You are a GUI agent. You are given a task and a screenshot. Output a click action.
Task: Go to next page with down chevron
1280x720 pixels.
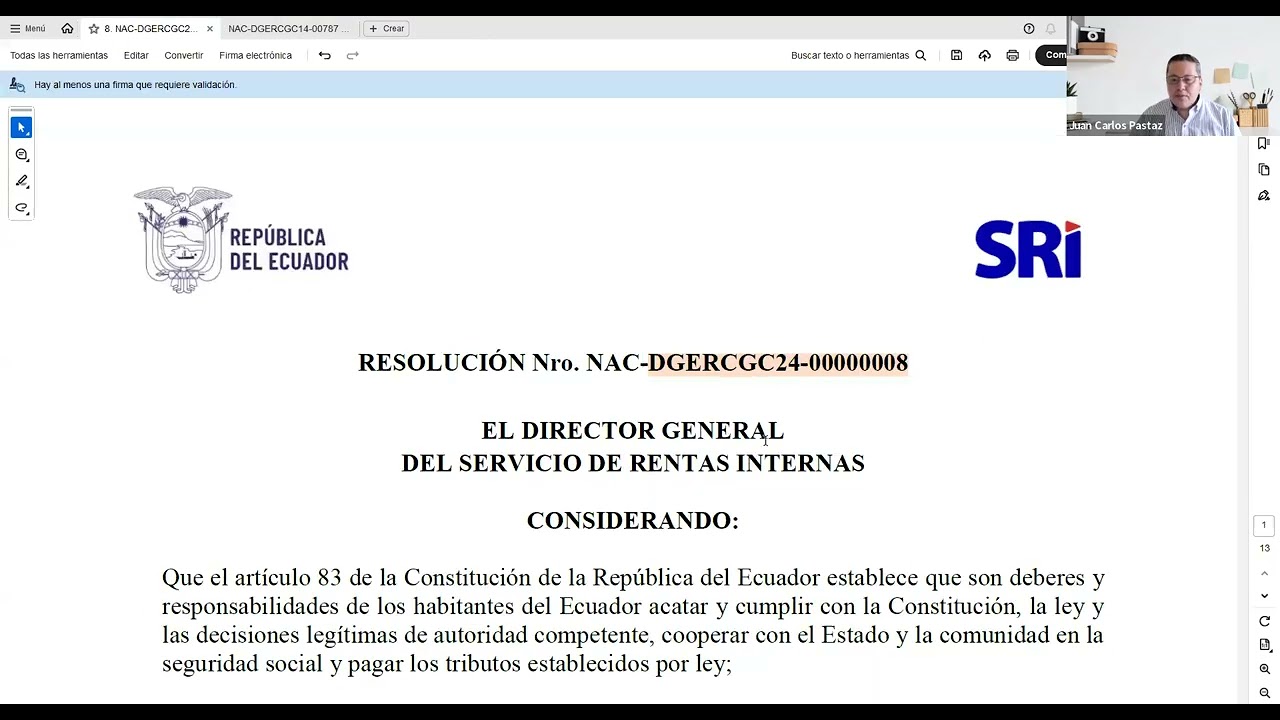coord(1264,596)
